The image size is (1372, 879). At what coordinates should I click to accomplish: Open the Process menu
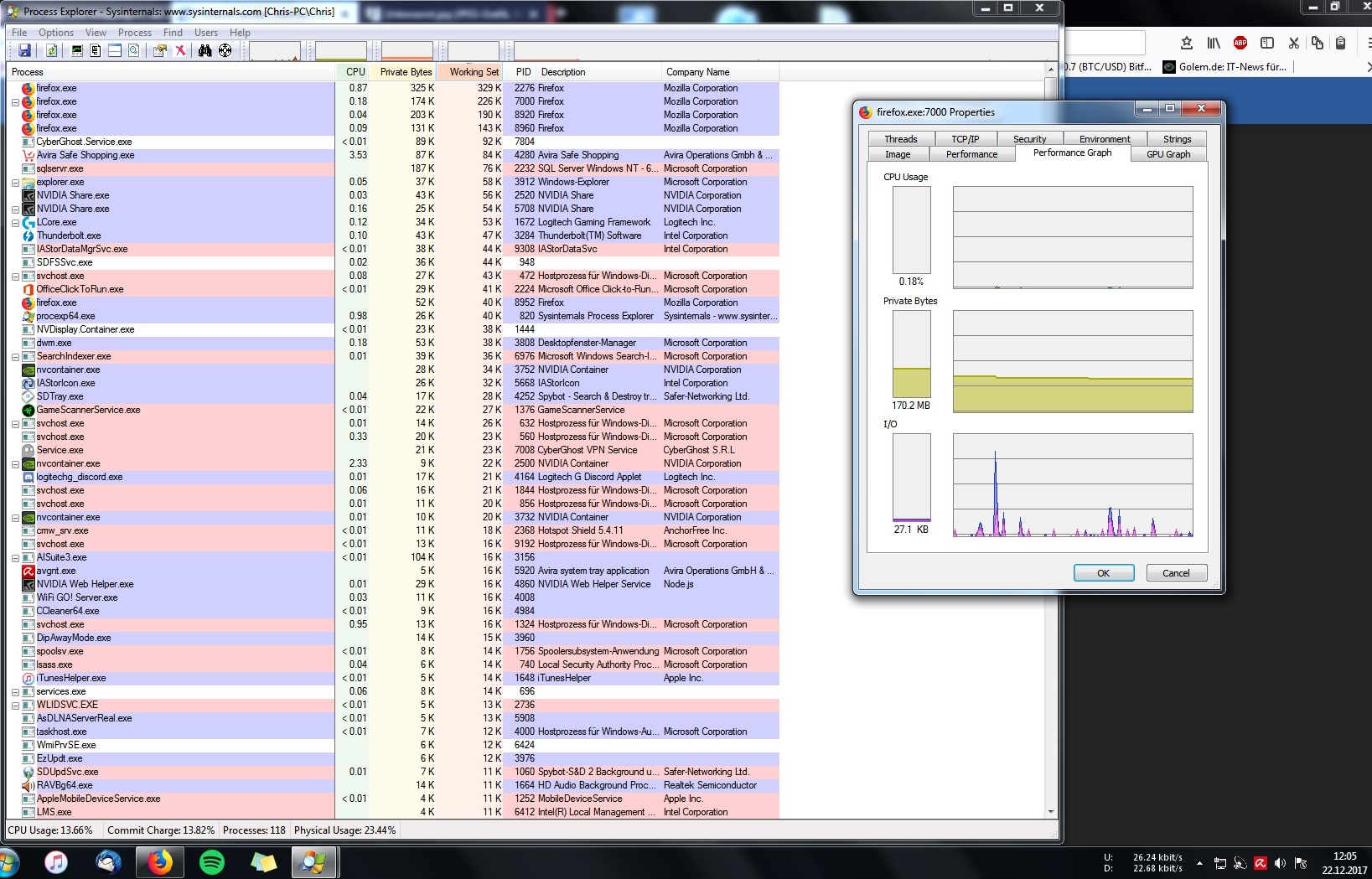tap(135, 33)
